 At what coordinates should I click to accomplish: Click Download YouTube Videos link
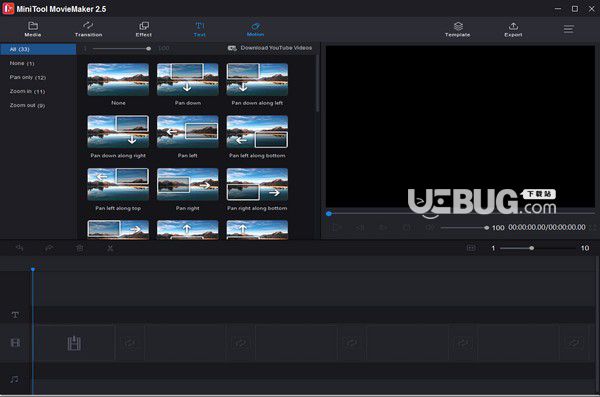276,48
